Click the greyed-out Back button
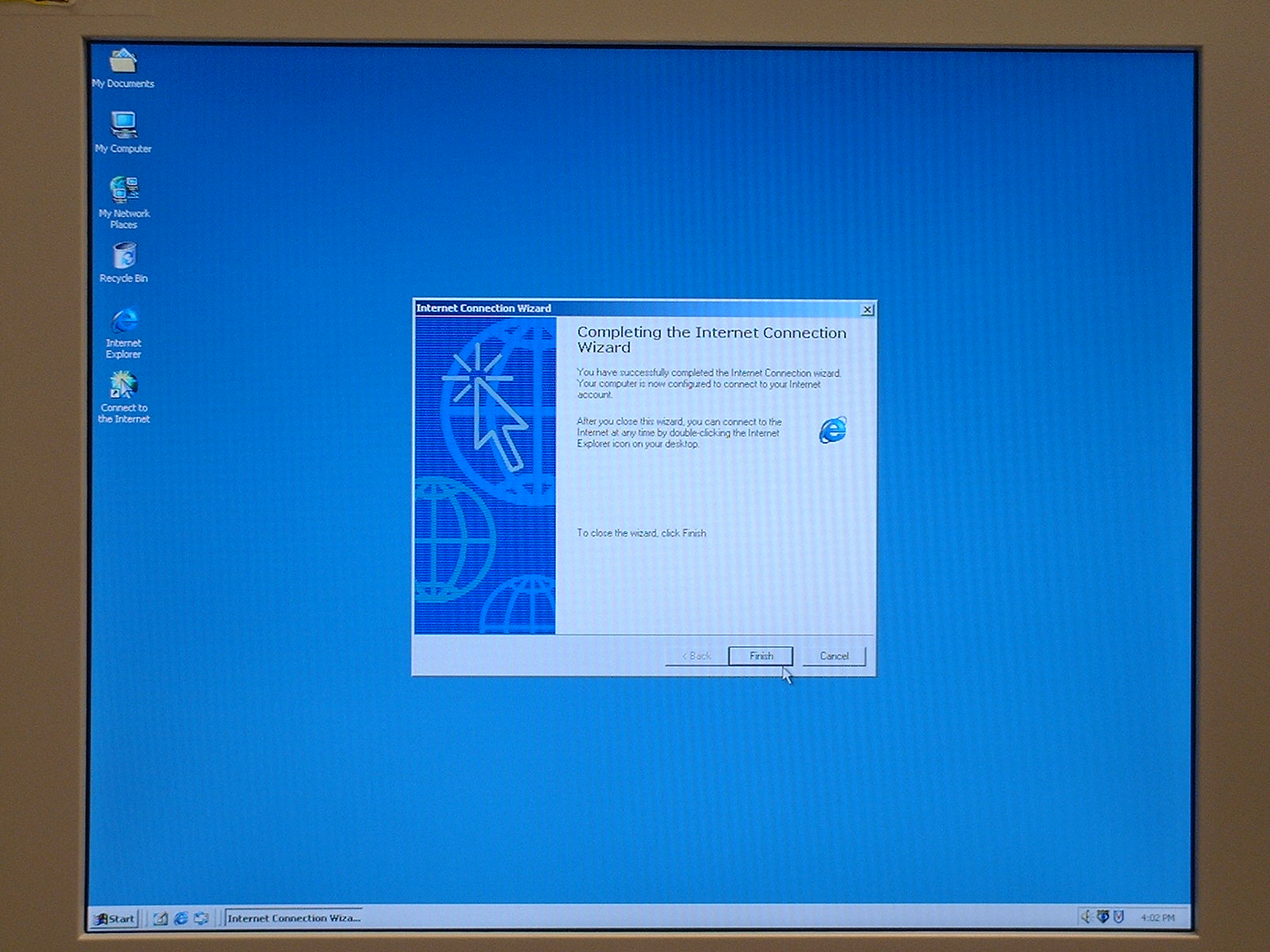Viewport: 1270px width, 952px height. point(696,656)
